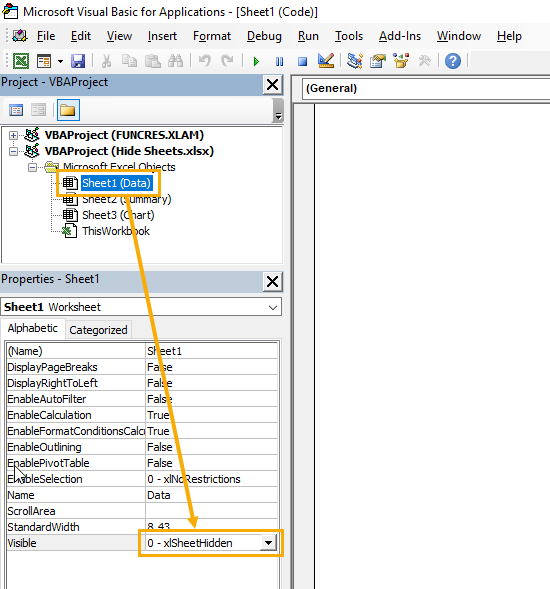Select Sheet3 (Chart) in the project tree
Image resolution: width=550 pixels, height=589 pixels.
click(x=118, y=215)
